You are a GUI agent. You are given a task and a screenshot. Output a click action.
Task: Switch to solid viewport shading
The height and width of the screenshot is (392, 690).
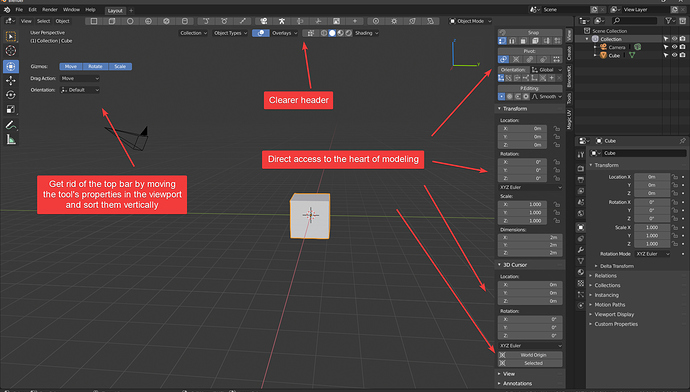coord(332,33)
